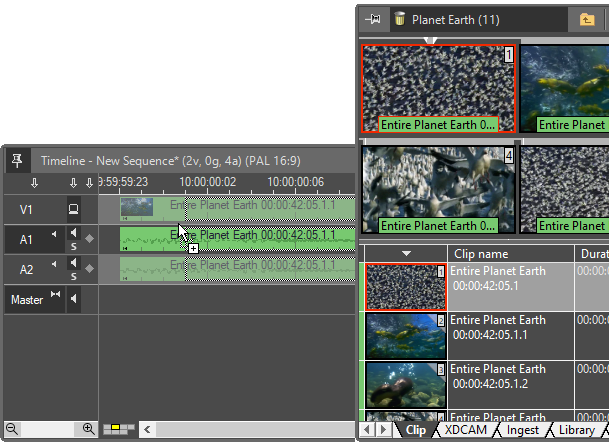This screenshot has width=609, height=442.
Task: Click the timeline overview mode icon
Action: (120, 429)
